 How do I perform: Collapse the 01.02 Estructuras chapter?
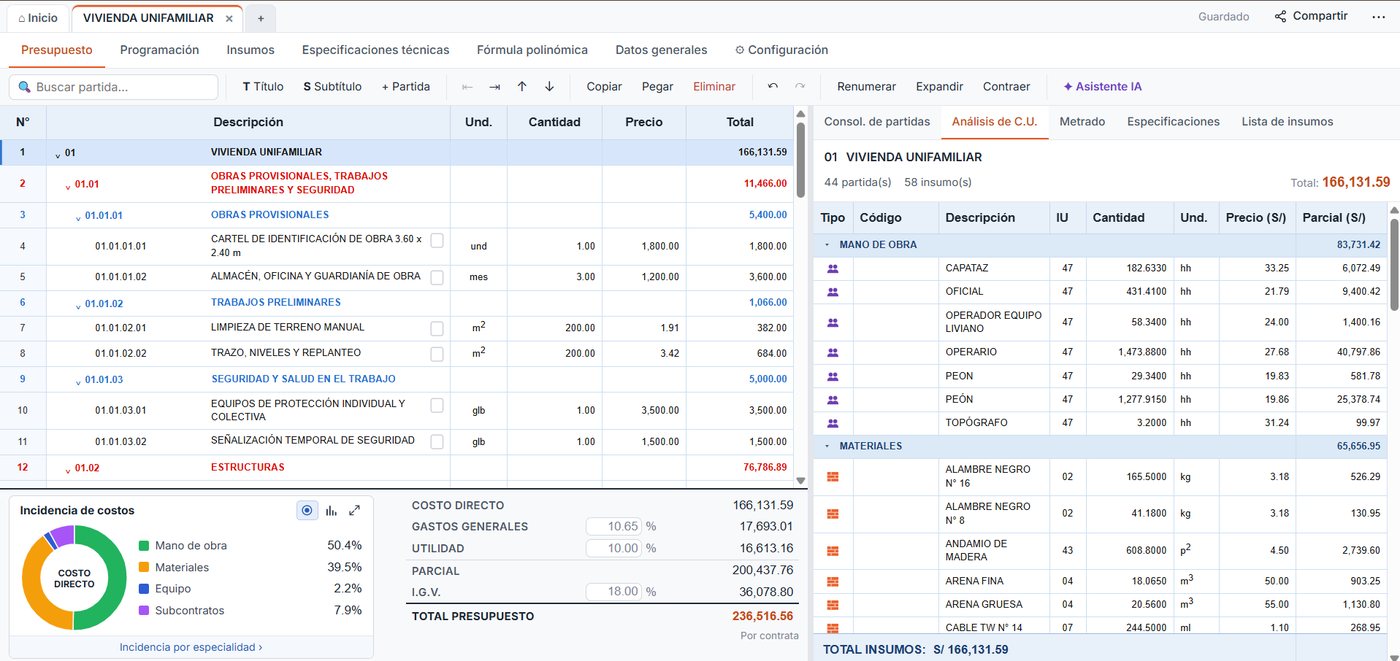pos(68,469)
